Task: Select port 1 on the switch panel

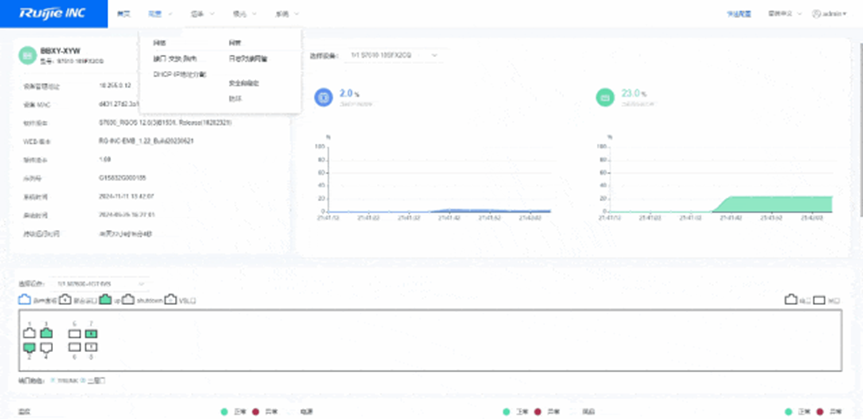Action: 29,333
